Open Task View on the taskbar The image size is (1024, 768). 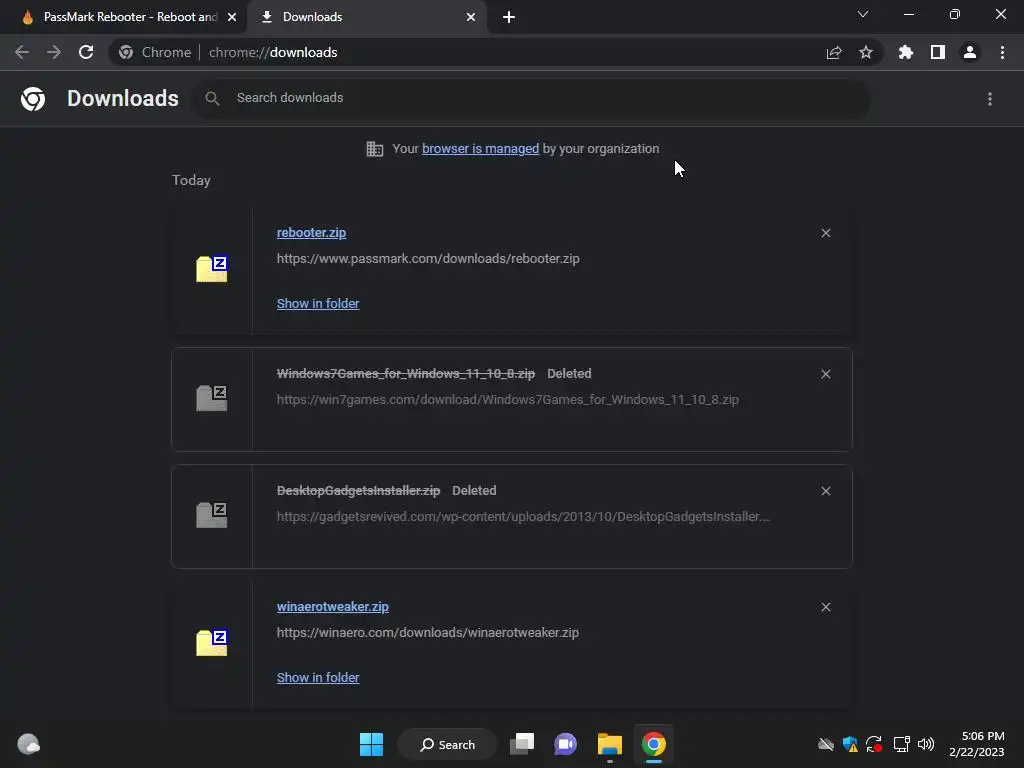point(522,744)
